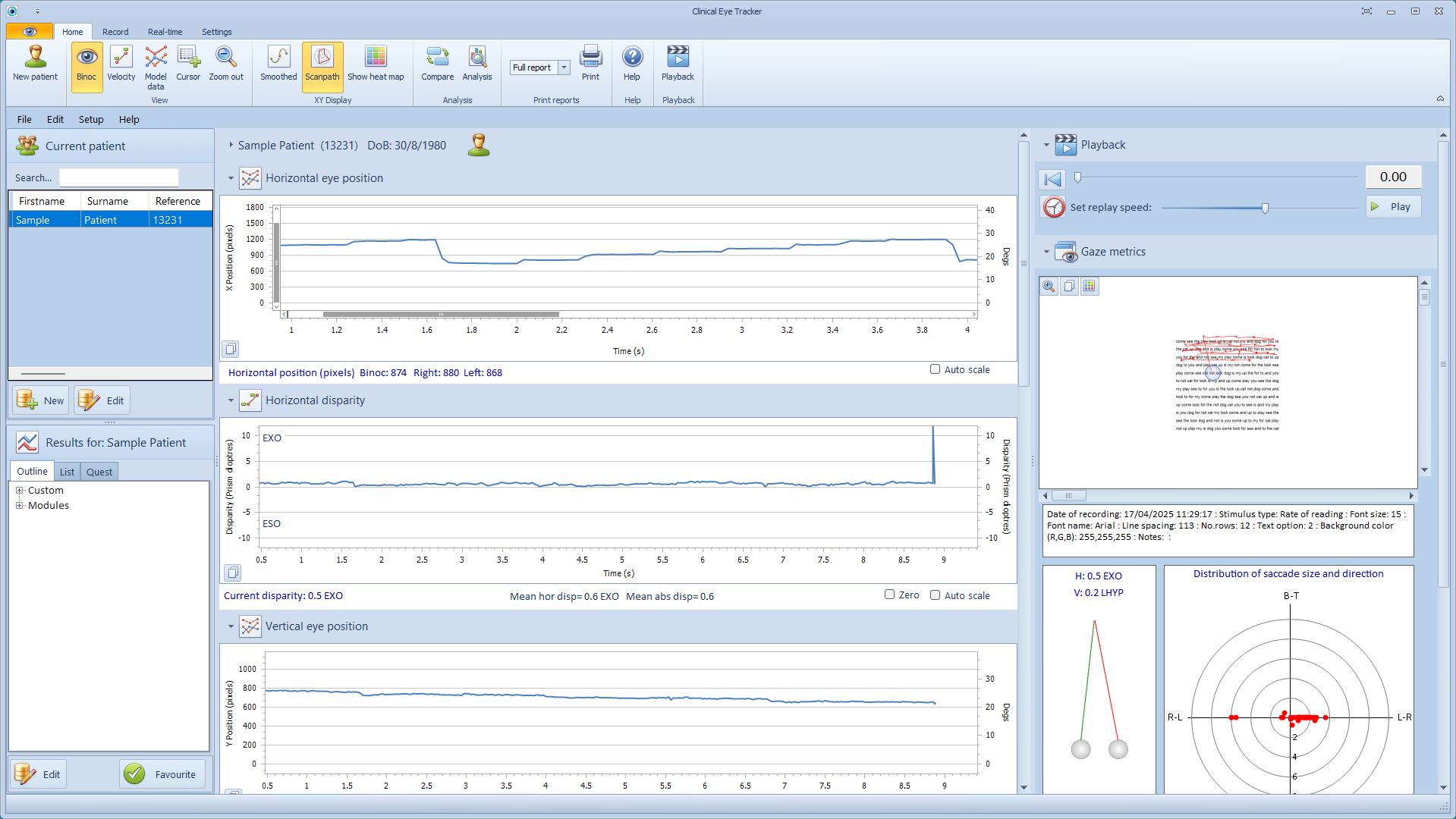Adjust the replay speed slider handle
This screenshot has height=819, width=1456.
click(1265, 208)
